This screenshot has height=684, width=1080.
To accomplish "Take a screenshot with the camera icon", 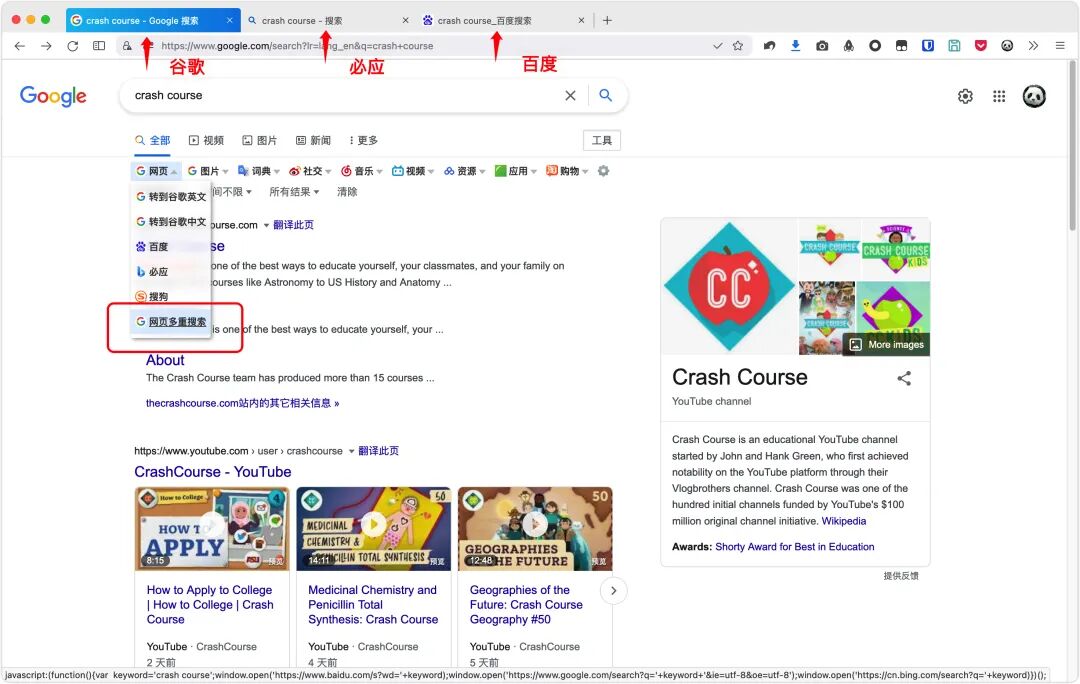I will (822, 46).
